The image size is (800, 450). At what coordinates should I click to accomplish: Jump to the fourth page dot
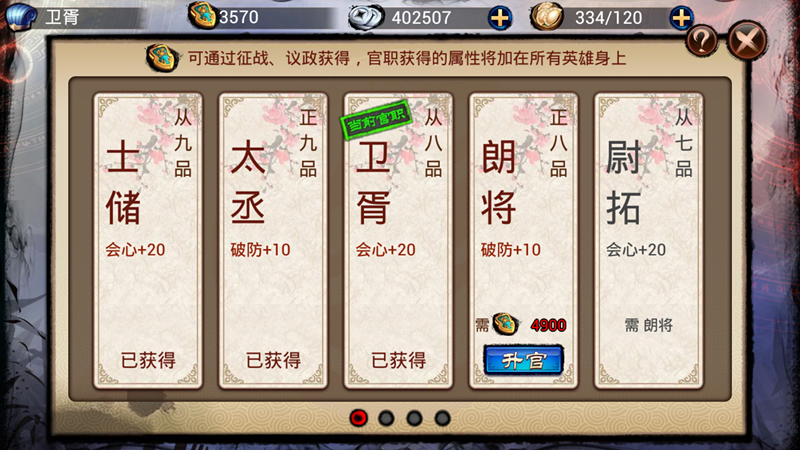(442, 418)
